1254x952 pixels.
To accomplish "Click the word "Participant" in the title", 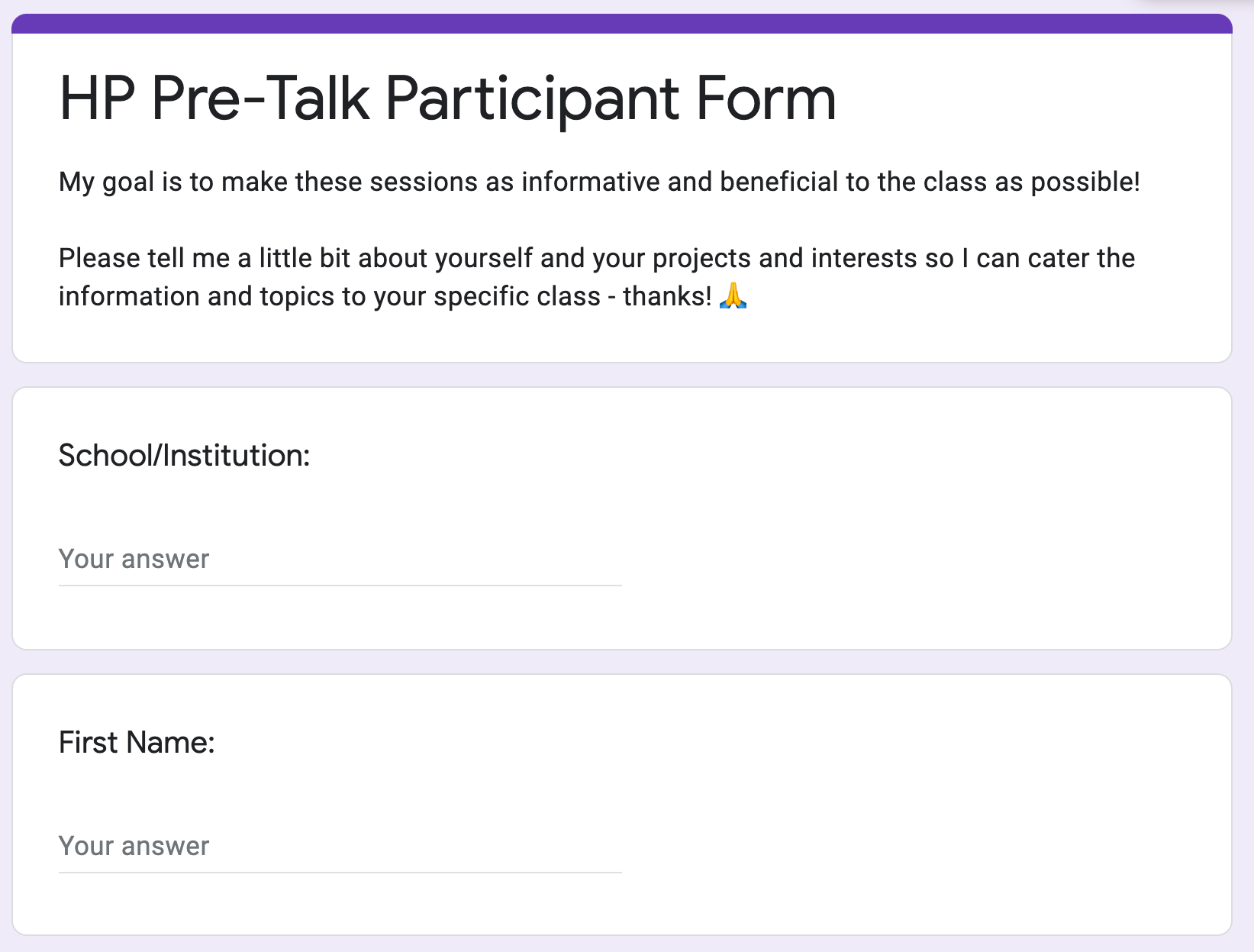I will pos(532,100).
